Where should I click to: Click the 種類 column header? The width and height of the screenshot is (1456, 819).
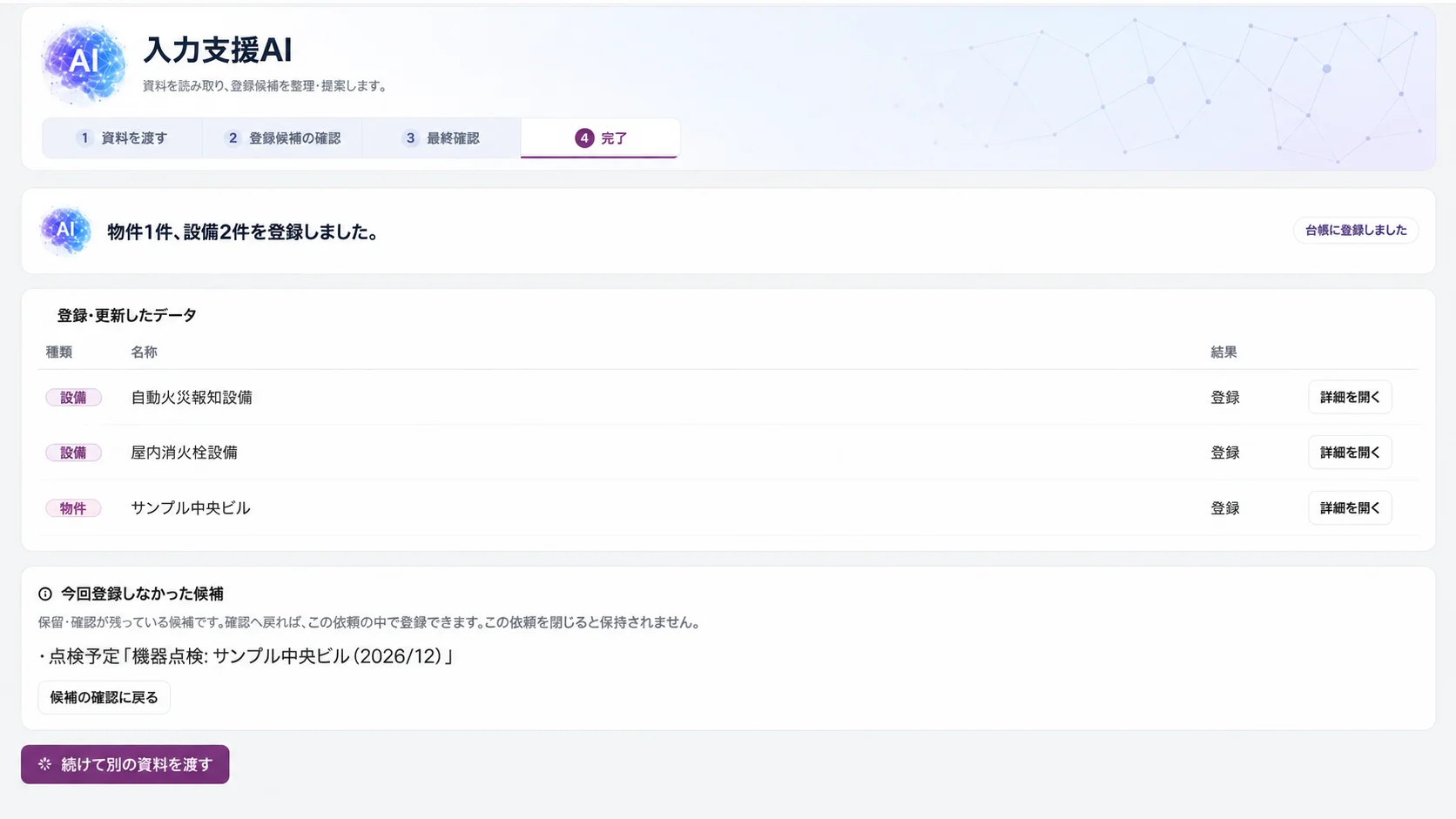[x=59, y=352]
